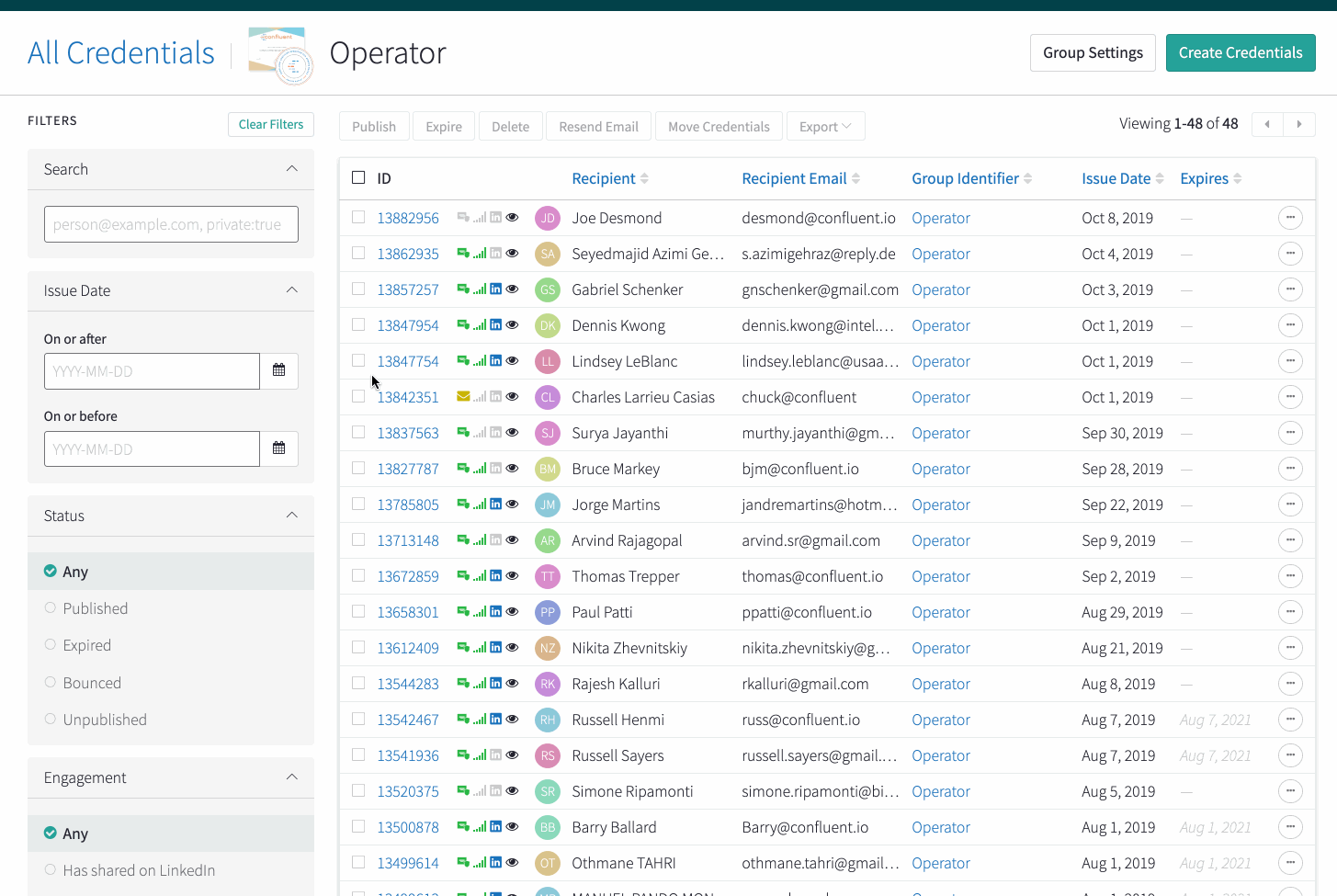Click the LinkedIn icon in Gabriel Schenker's row
The image size is (1337, 896).
coord(495,289)
